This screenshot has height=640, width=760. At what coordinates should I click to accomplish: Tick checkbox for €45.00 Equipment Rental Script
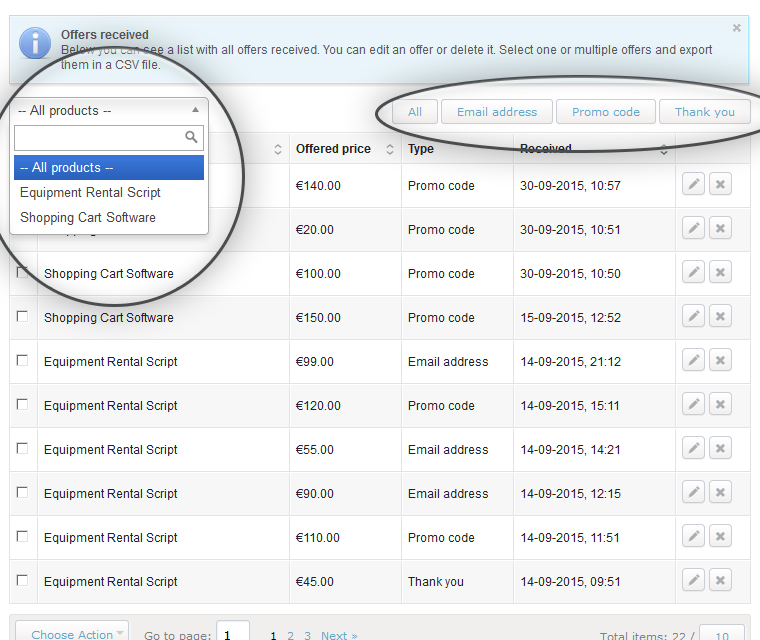(x=22, y=580)
